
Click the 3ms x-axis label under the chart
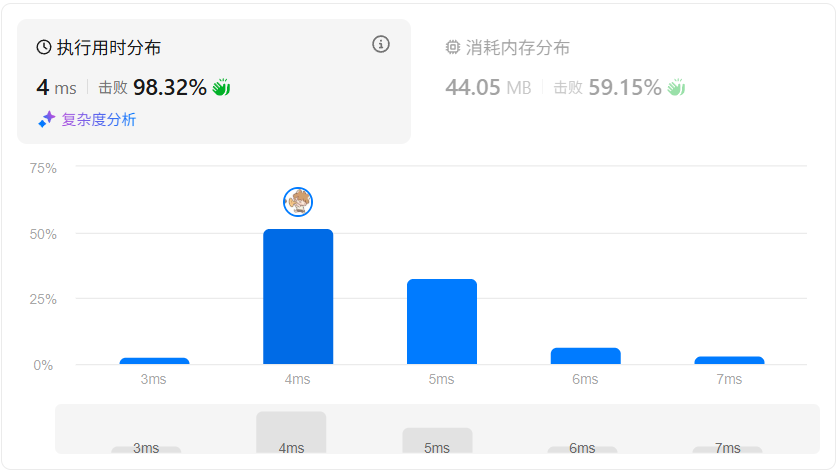coord(153,379)
